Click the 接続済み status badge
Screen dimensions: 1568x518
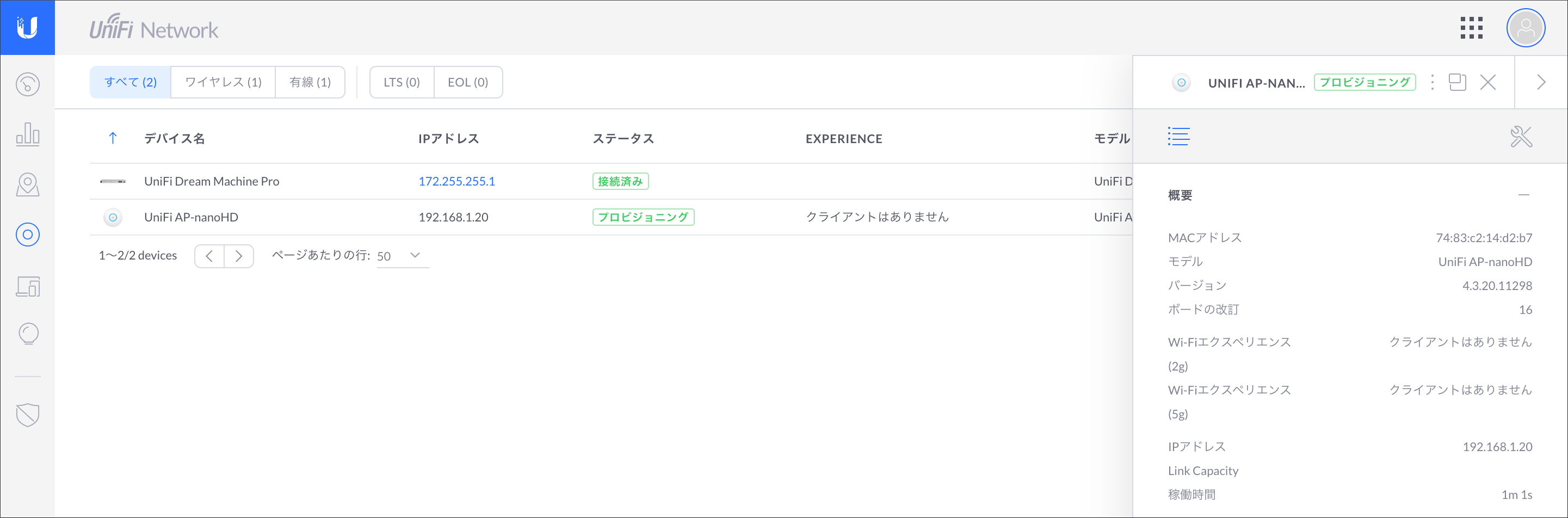pyautogui.click(x=620, y=181)
